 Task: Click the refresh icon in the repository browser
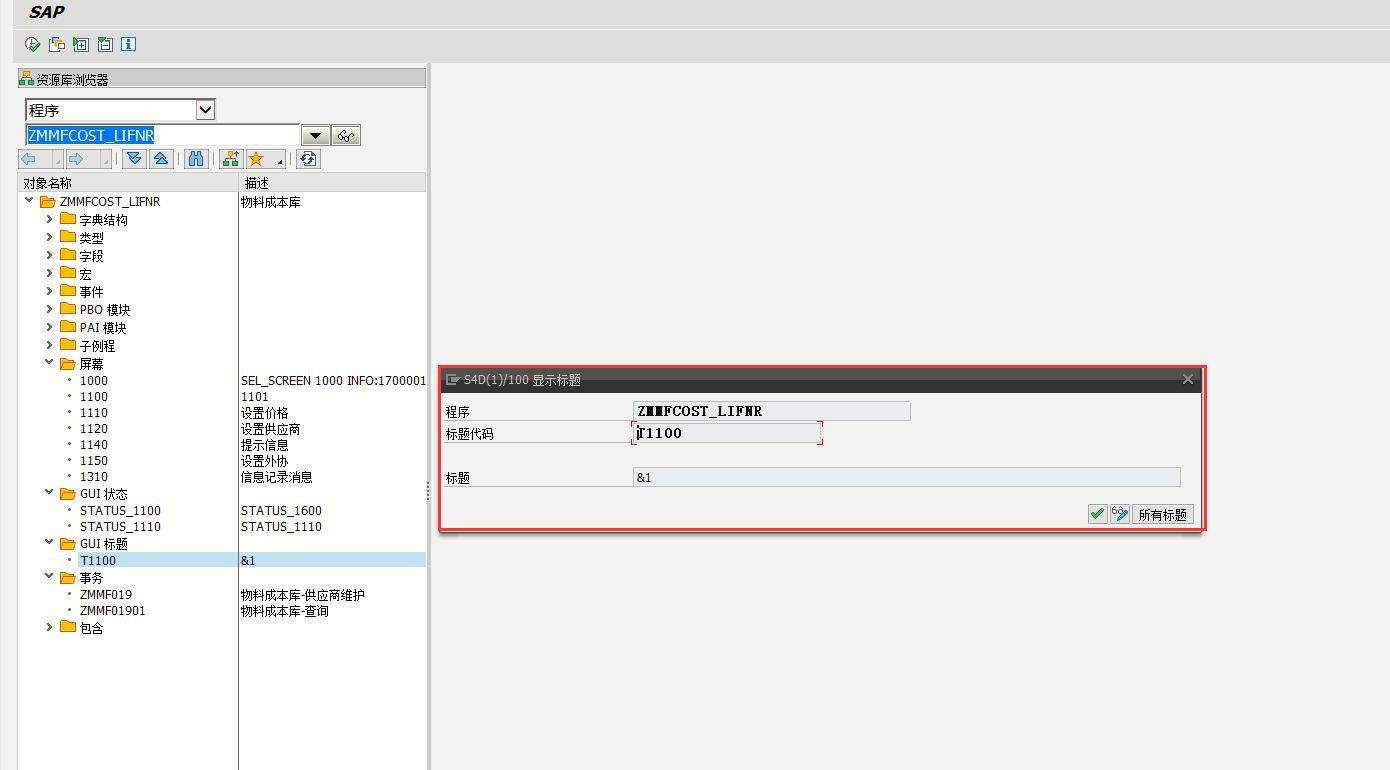(308, 158)
